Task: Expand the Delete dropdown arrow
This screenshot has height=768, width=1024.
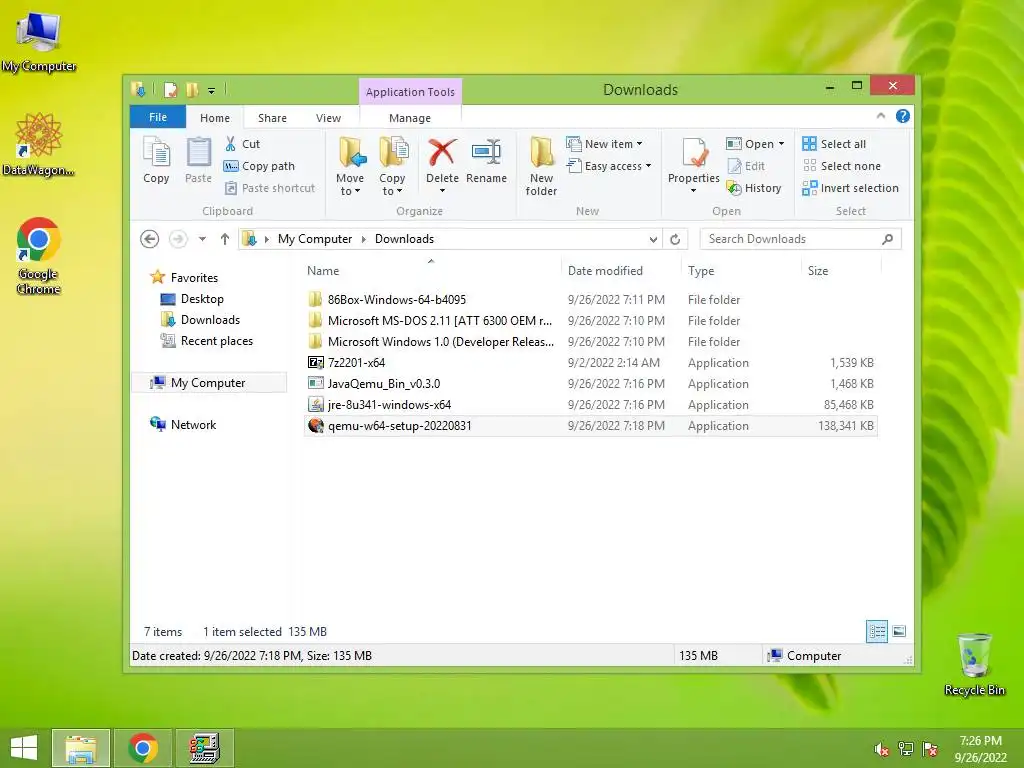Action: click(442, 191)
